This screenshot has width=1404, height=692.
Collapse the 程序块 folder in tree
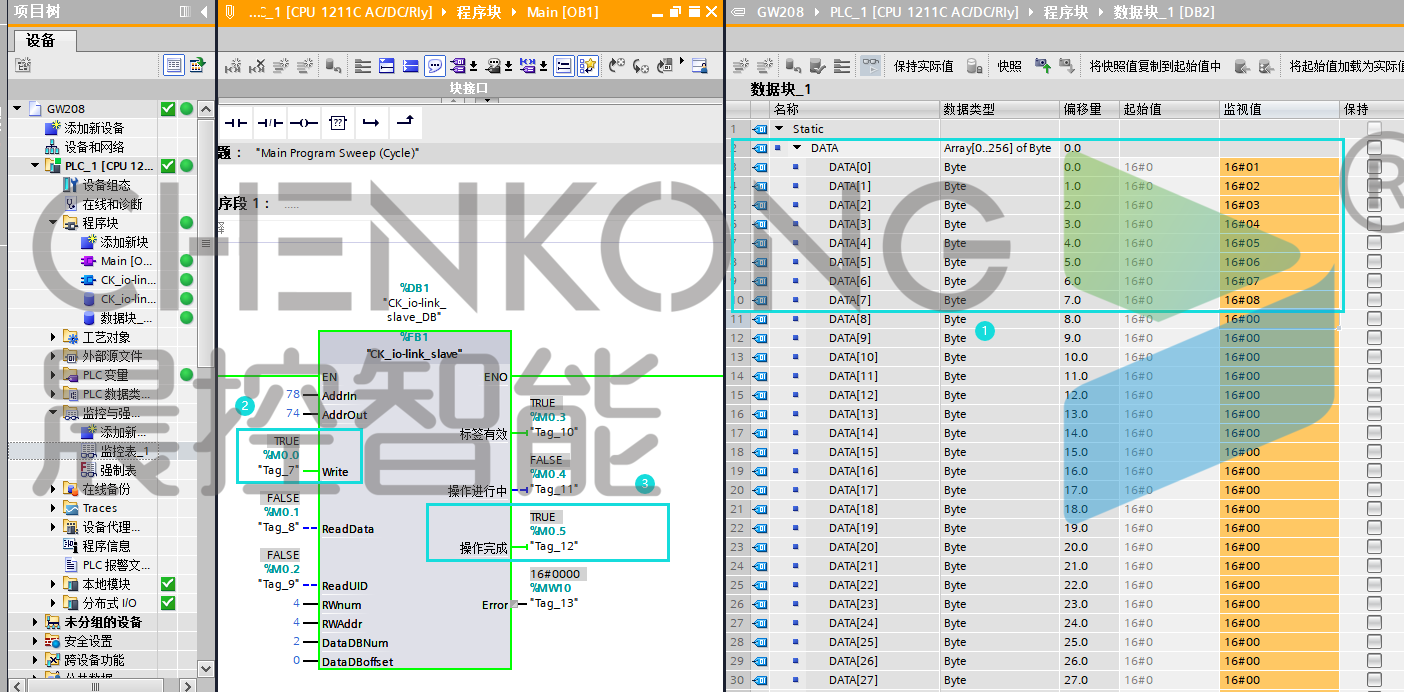(x=54, y=223)
